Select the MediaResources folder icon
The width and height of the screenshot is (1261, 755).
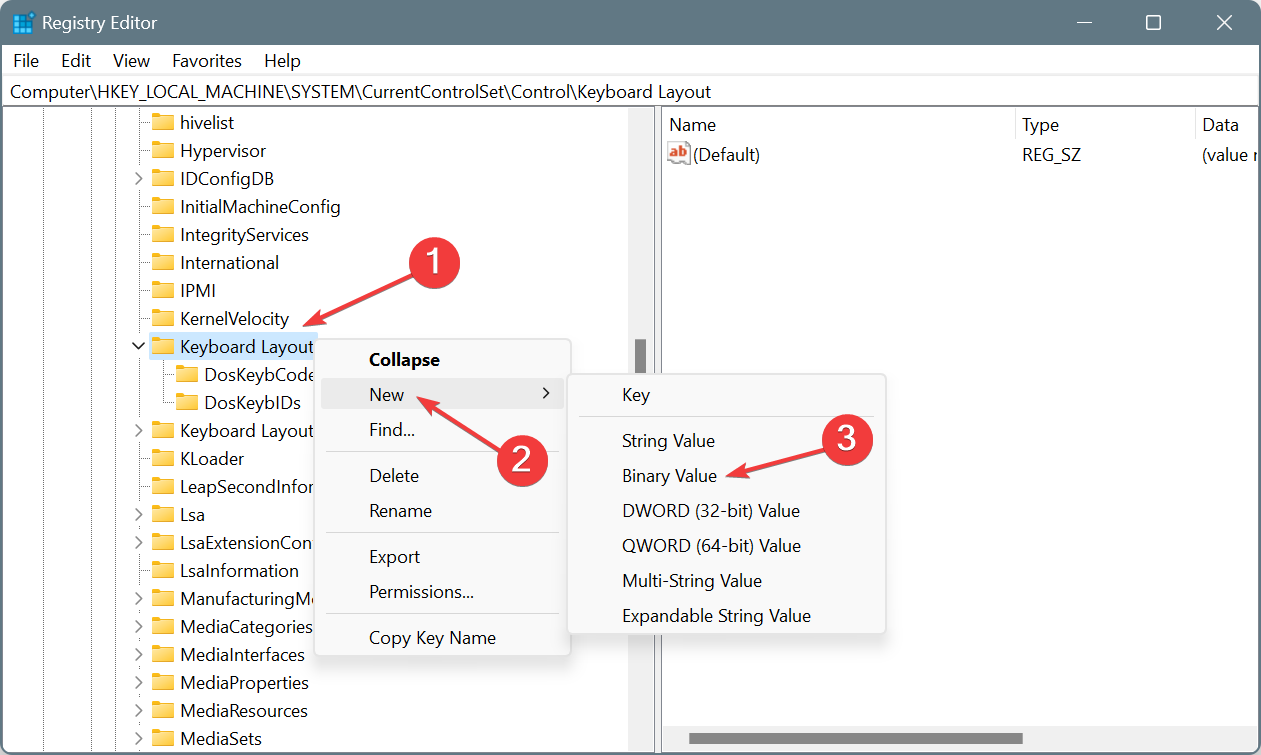(x=163, y=711)
